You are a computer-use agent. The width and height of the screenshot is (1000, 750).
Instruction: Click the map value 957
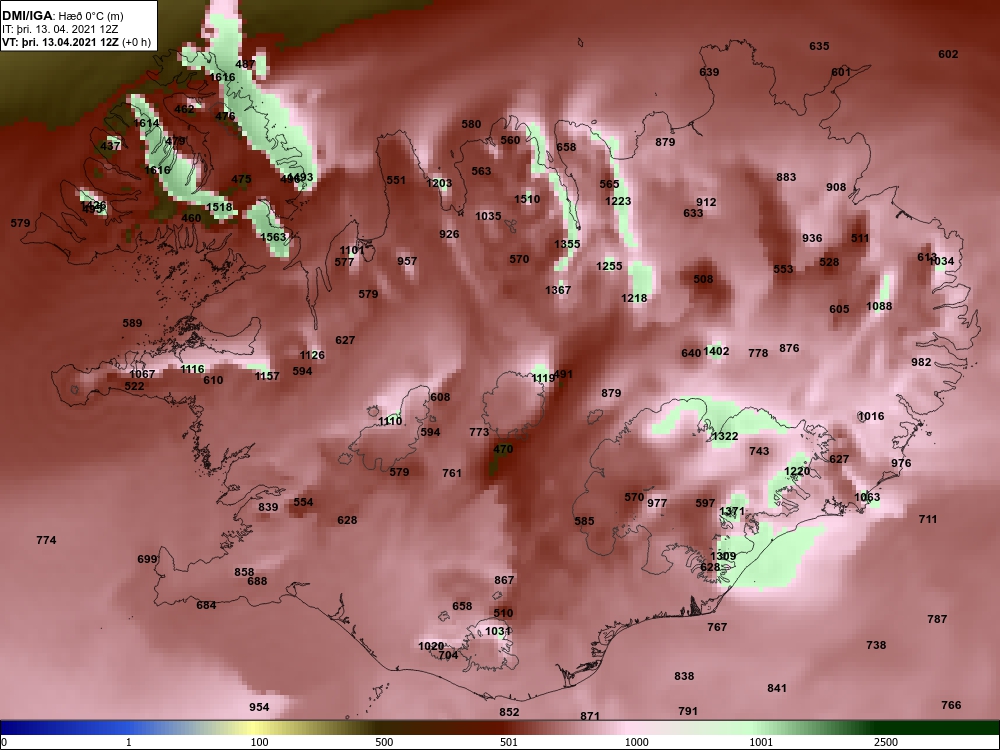click(x=407, y=261)
